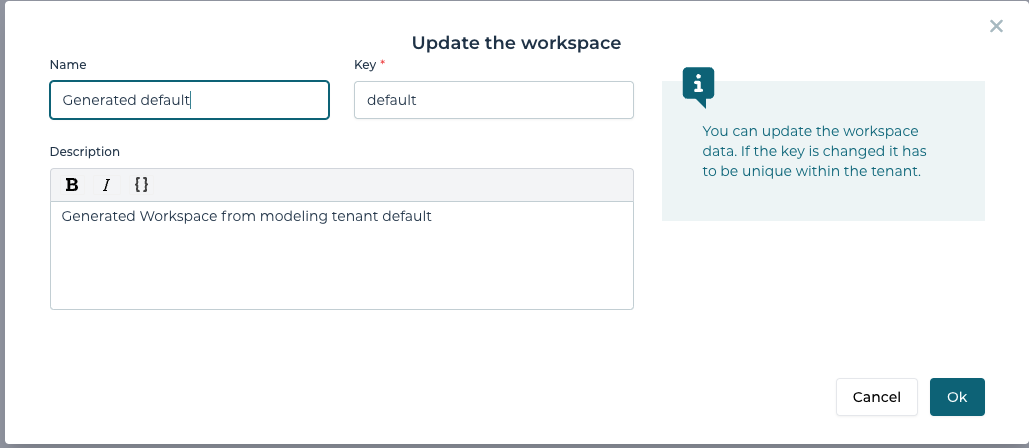Click the red required asterisk beside Key
Image resolution: width=1029 pixels, height=448 pixels.
pos(382,64)
